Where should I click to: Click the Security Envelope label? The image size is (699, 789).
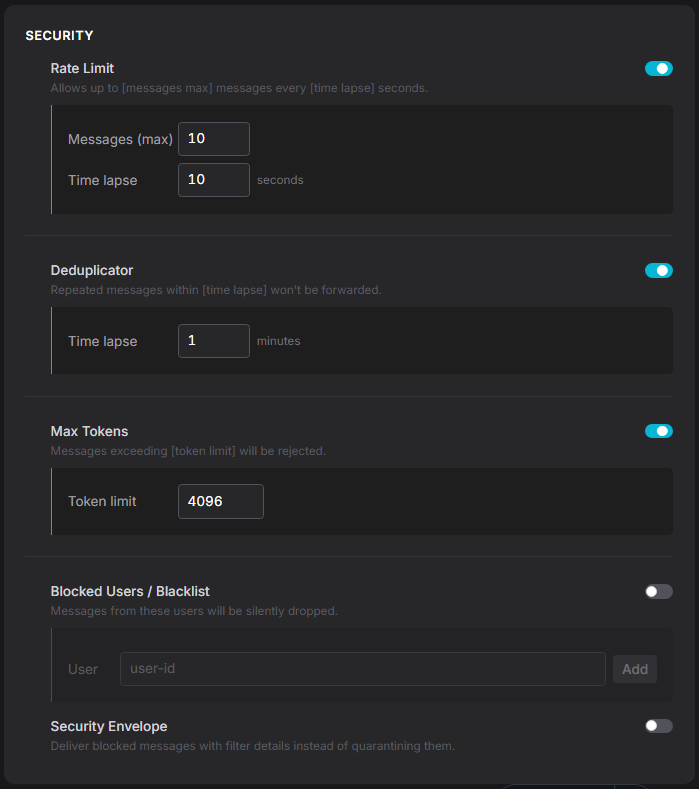tap(109, 727)
